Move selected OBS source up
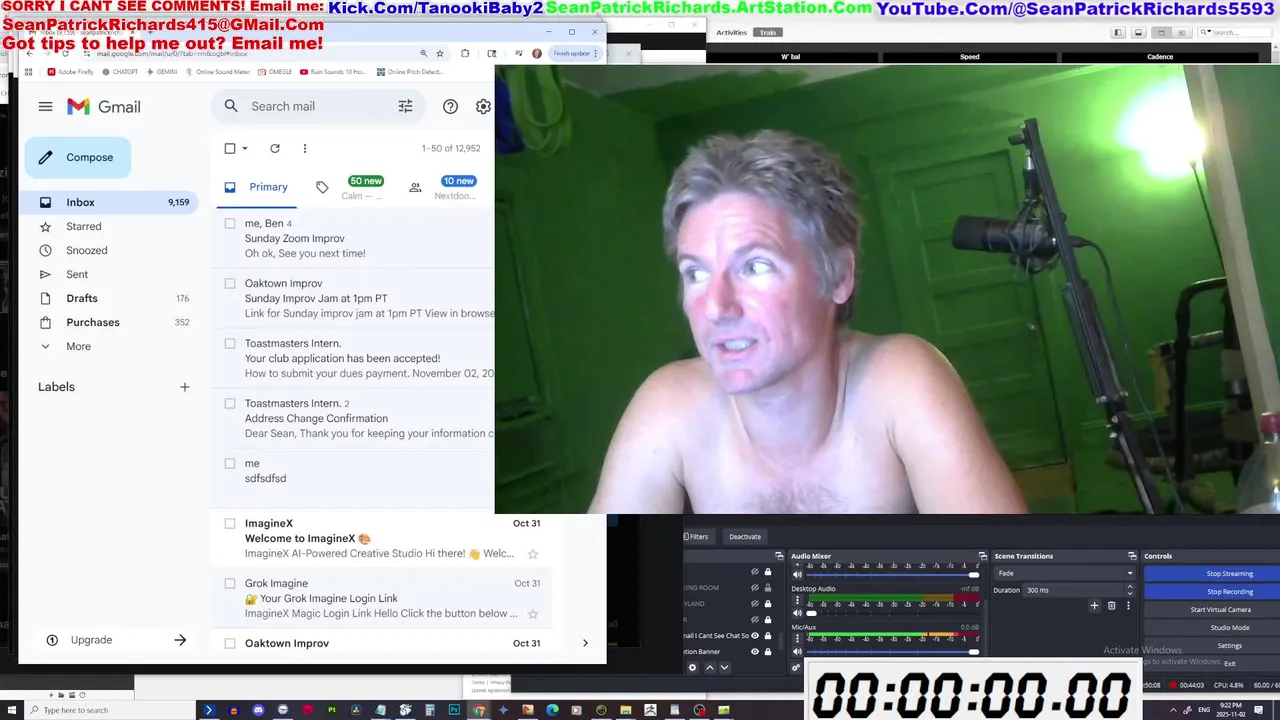Image resolution: width=1280 pixels, height=720 pixels. (x=710, y=668)
